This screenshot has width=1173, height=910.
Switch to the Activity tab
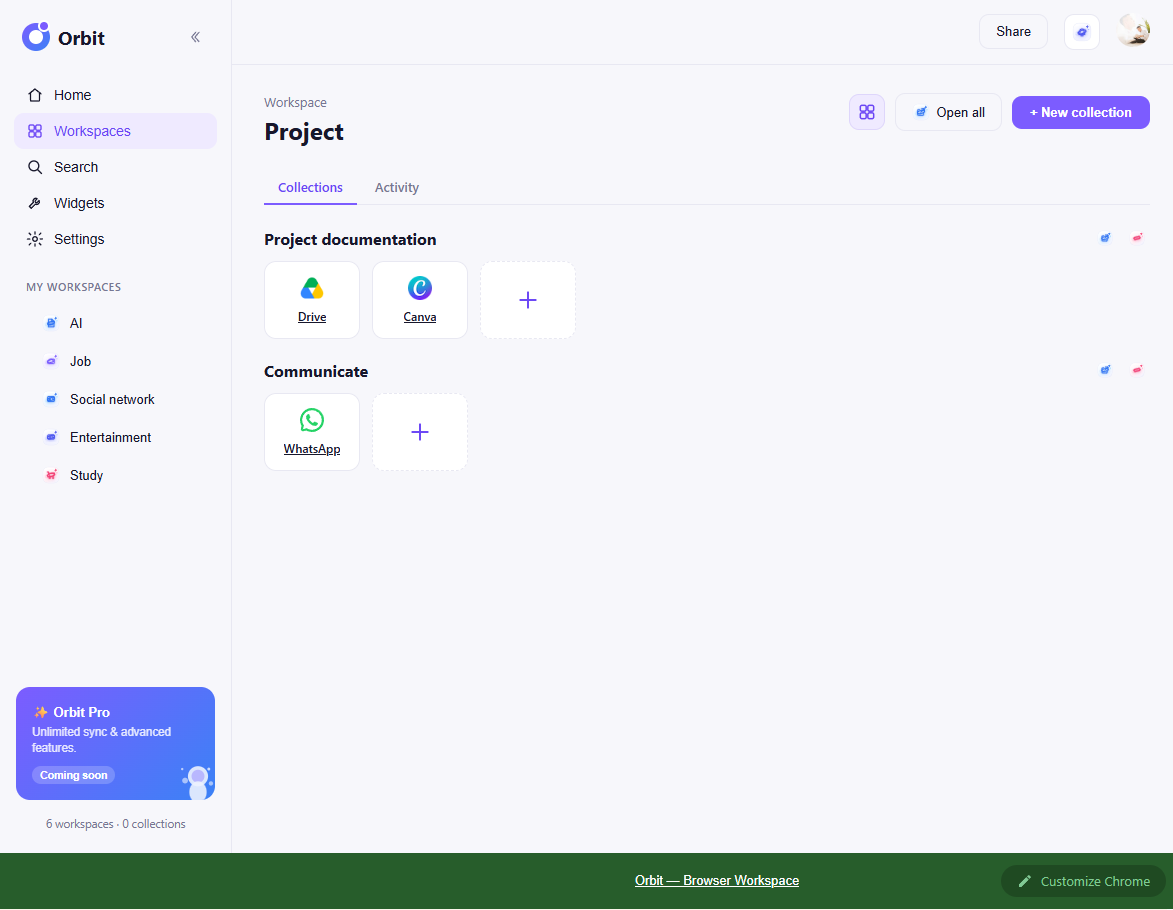click(x=396, y=188)
